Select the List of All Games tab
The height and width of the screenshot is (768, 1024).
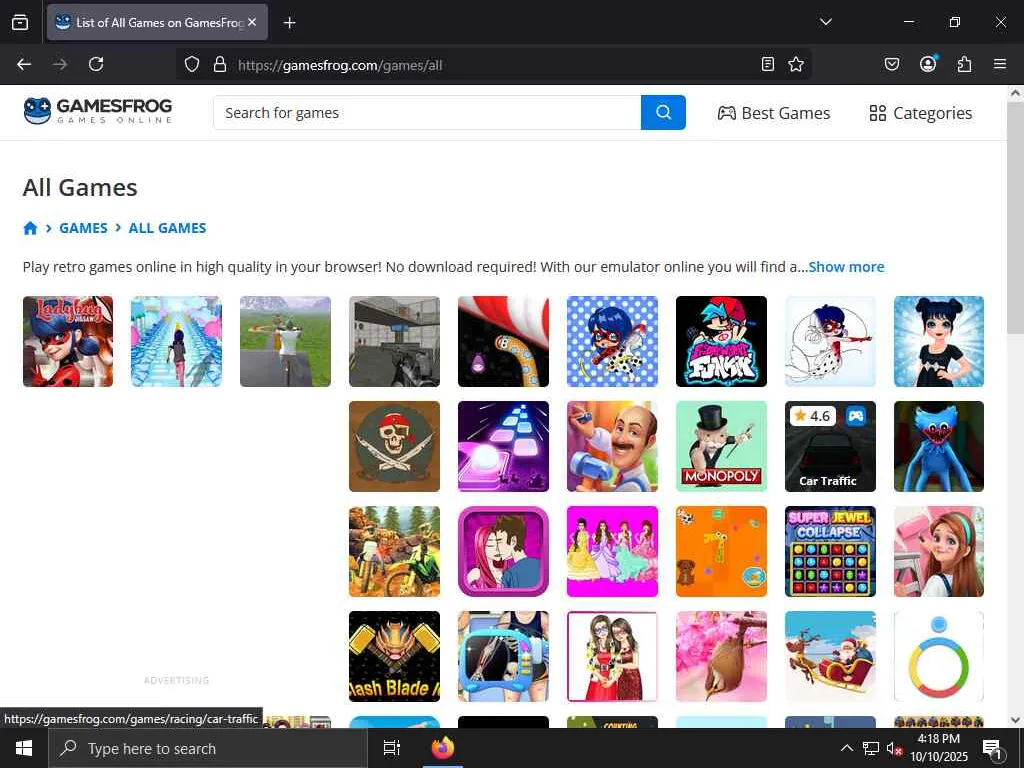tap(157, 22)
